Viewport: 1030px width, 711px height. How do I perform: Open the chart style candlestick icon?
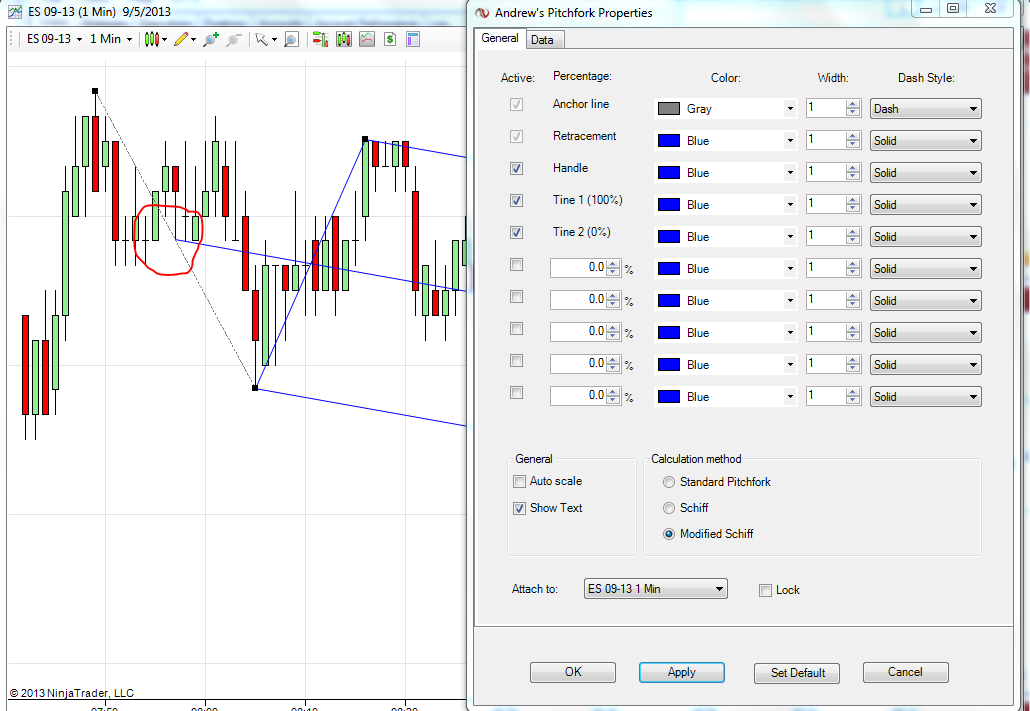tap(152, 39)
